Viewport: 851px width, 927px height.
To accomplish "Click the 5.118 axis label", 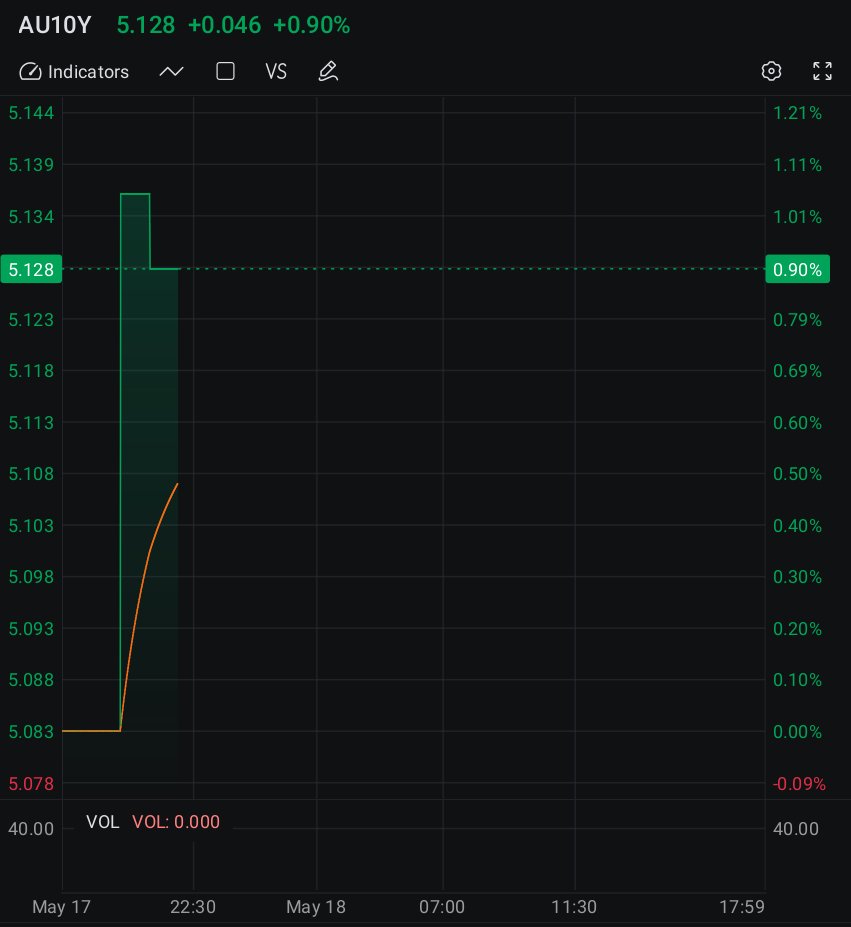I will coord(31,371).
